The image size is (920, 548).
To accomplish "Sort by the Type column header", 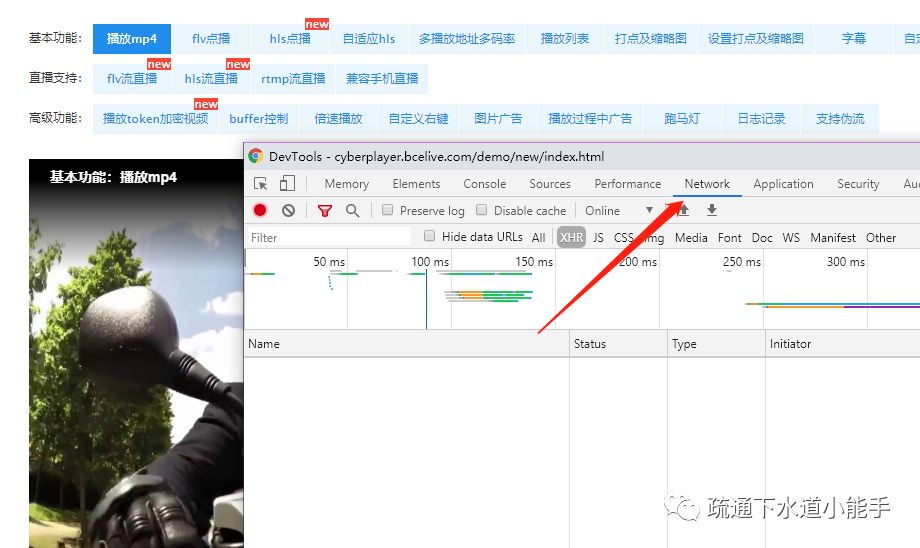I will [716, 344].
